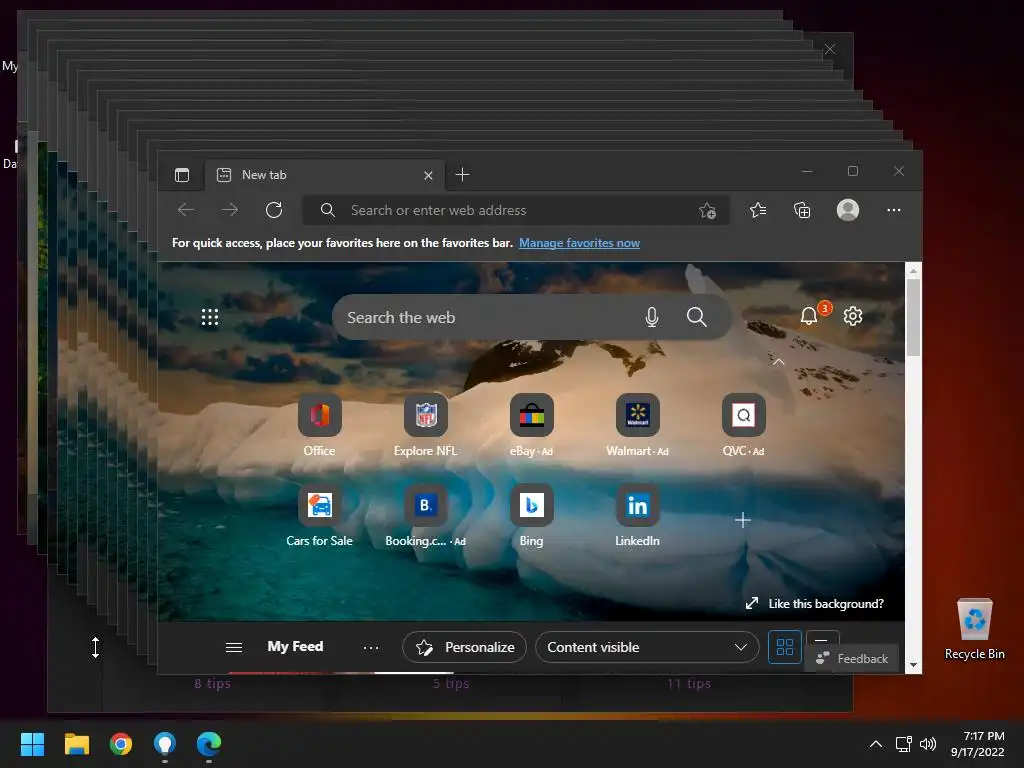The image size is (1024, 768).
Task: Open the tab actions menu icon
Action: click(x=182, y=175)
